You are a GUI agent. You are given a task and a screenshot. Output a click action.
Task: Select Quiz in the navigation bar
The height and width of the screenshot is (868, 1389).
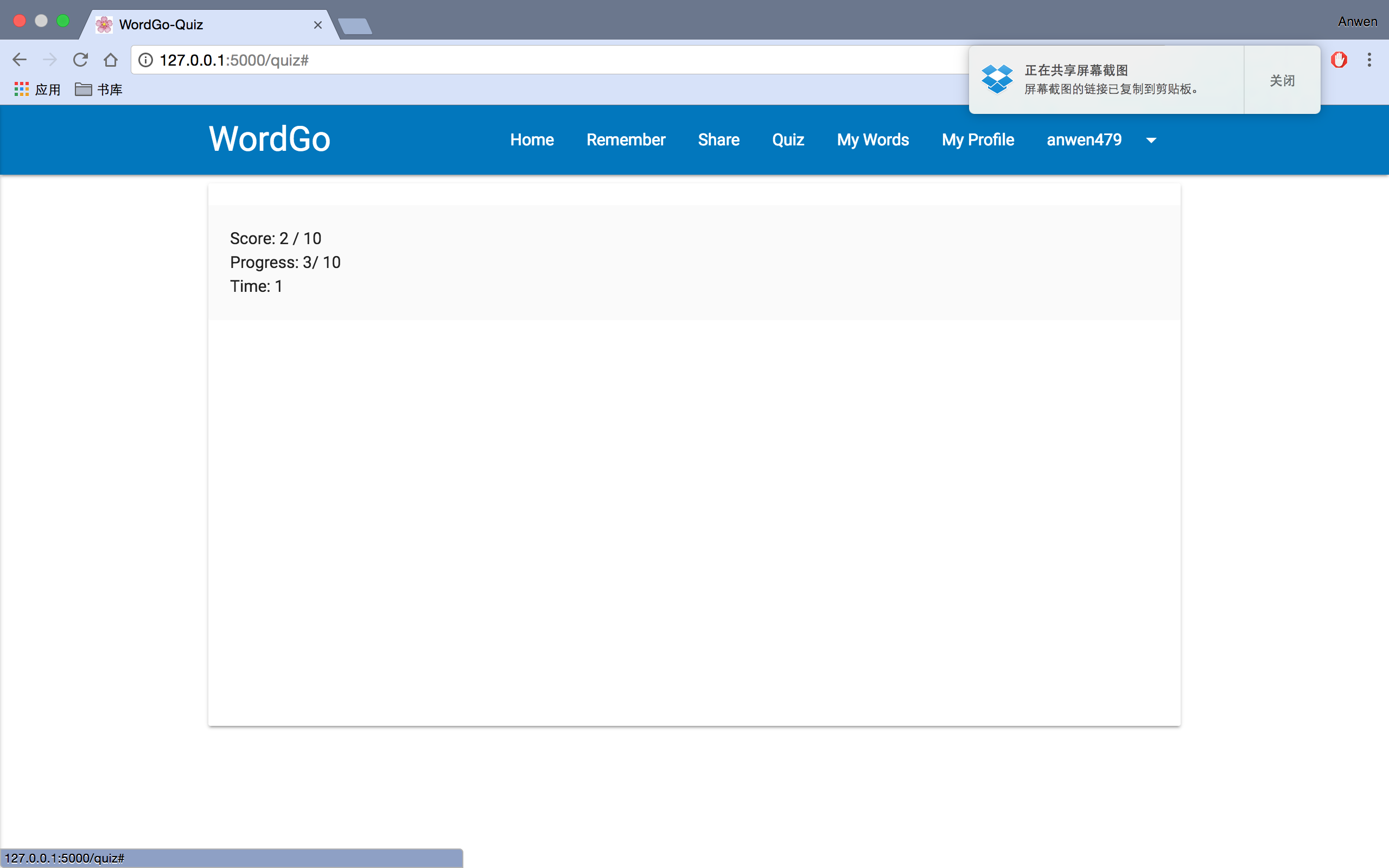tap(787, 140)
